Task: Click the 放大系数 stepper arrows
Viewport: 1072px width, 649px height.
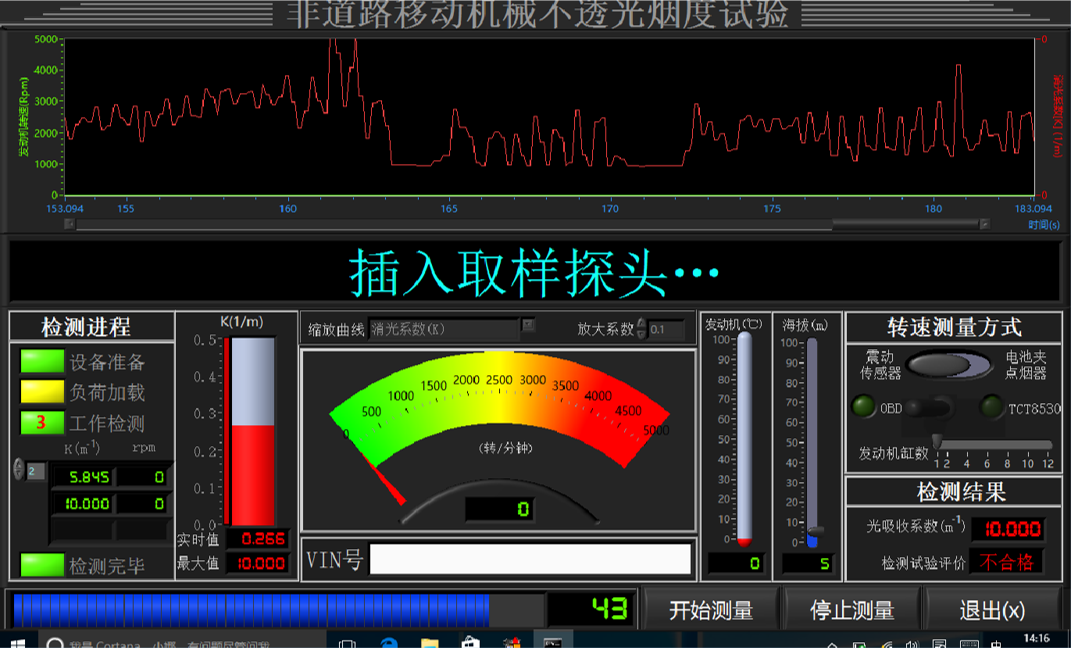Action: (x=641, y=328)
